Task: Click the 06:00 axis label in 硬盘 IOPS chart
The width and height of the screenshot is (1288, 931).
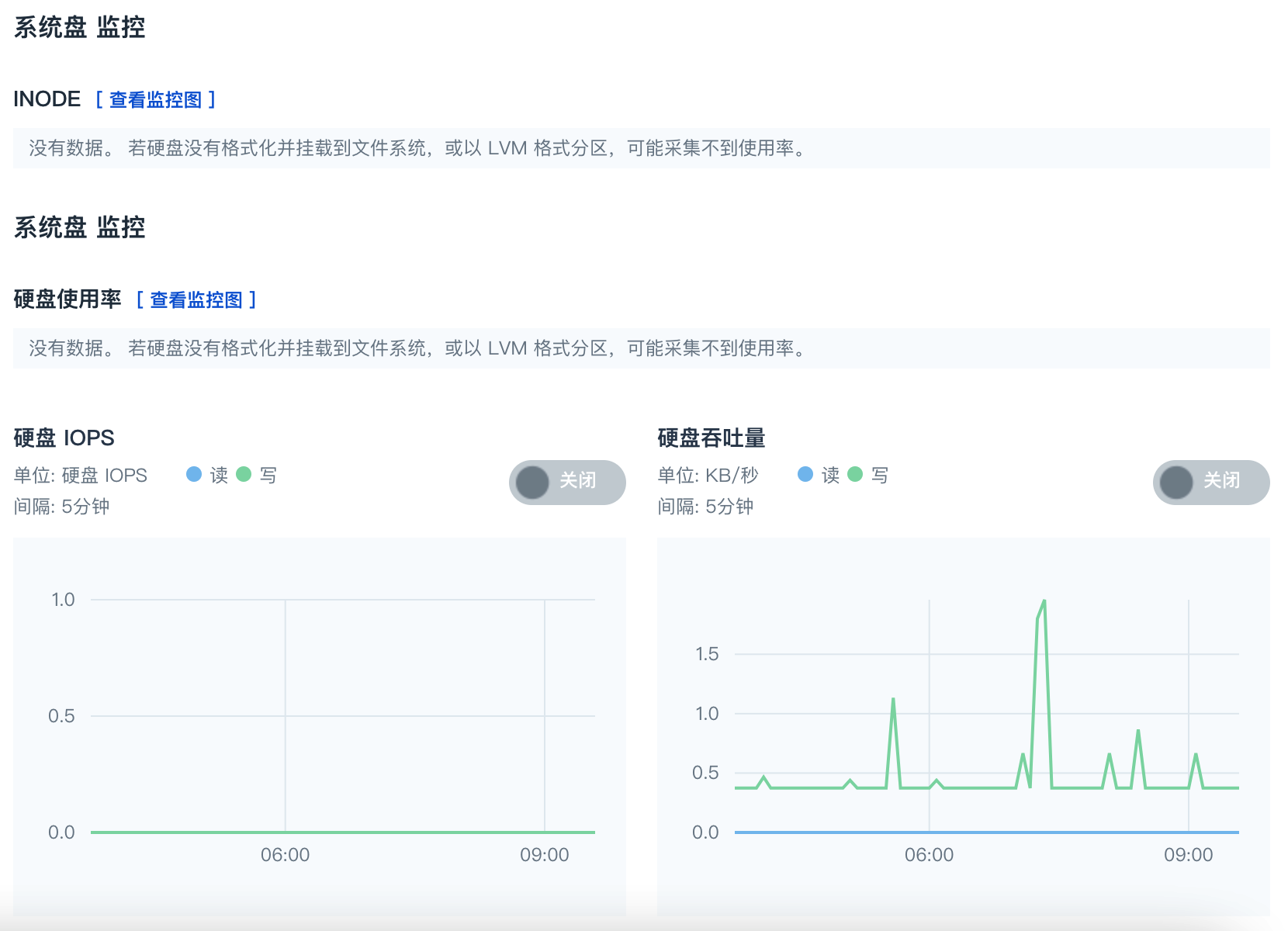Action: [285, 855]
